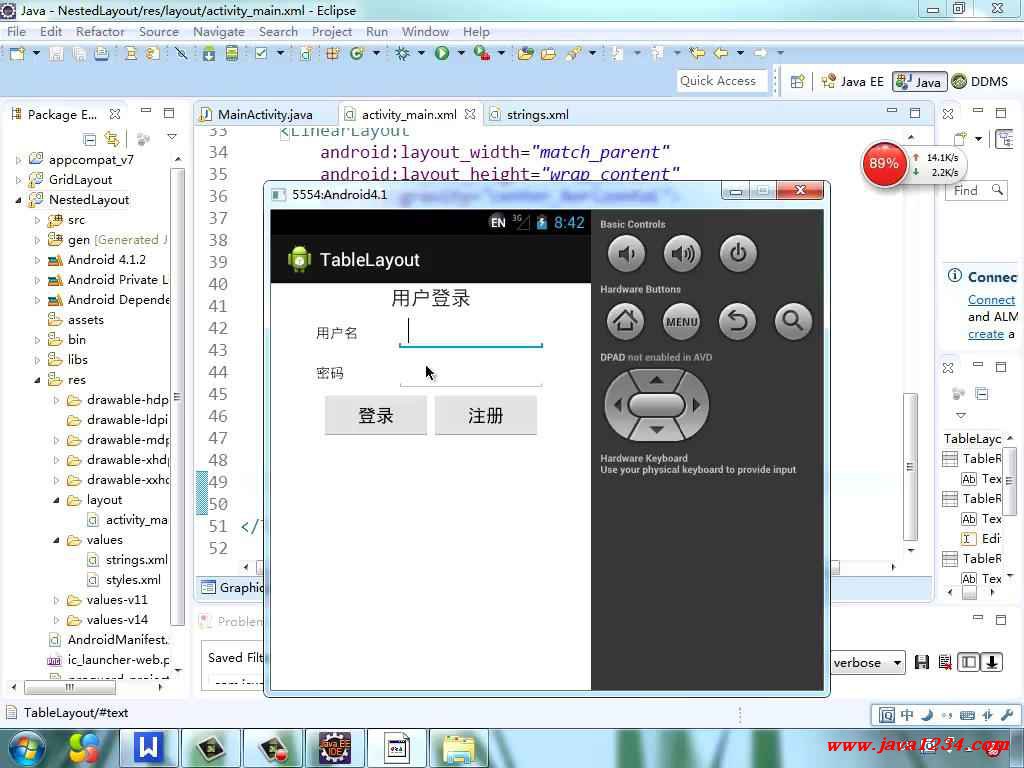Click the Debug bug toolbar icon
Screen dimensions: 1024x768
click(x=402, y=54)
